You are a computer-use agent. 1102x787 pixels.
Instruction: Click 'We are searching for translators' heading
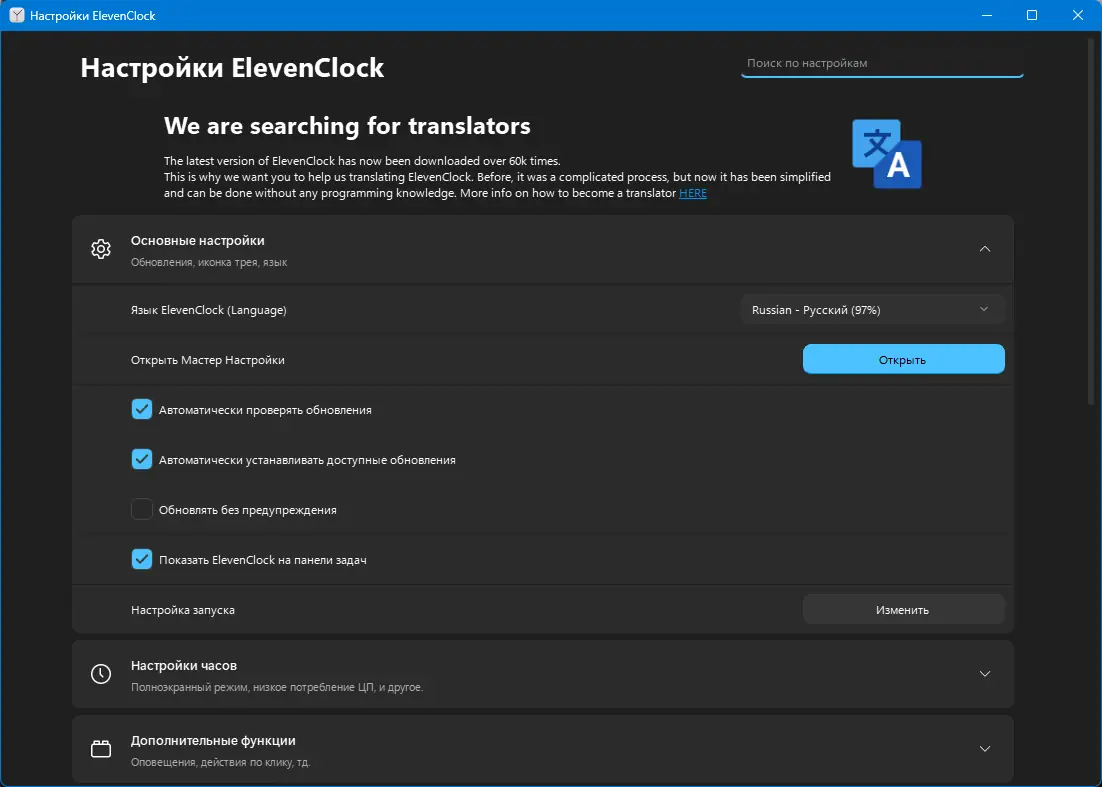[x=347, y=126]
